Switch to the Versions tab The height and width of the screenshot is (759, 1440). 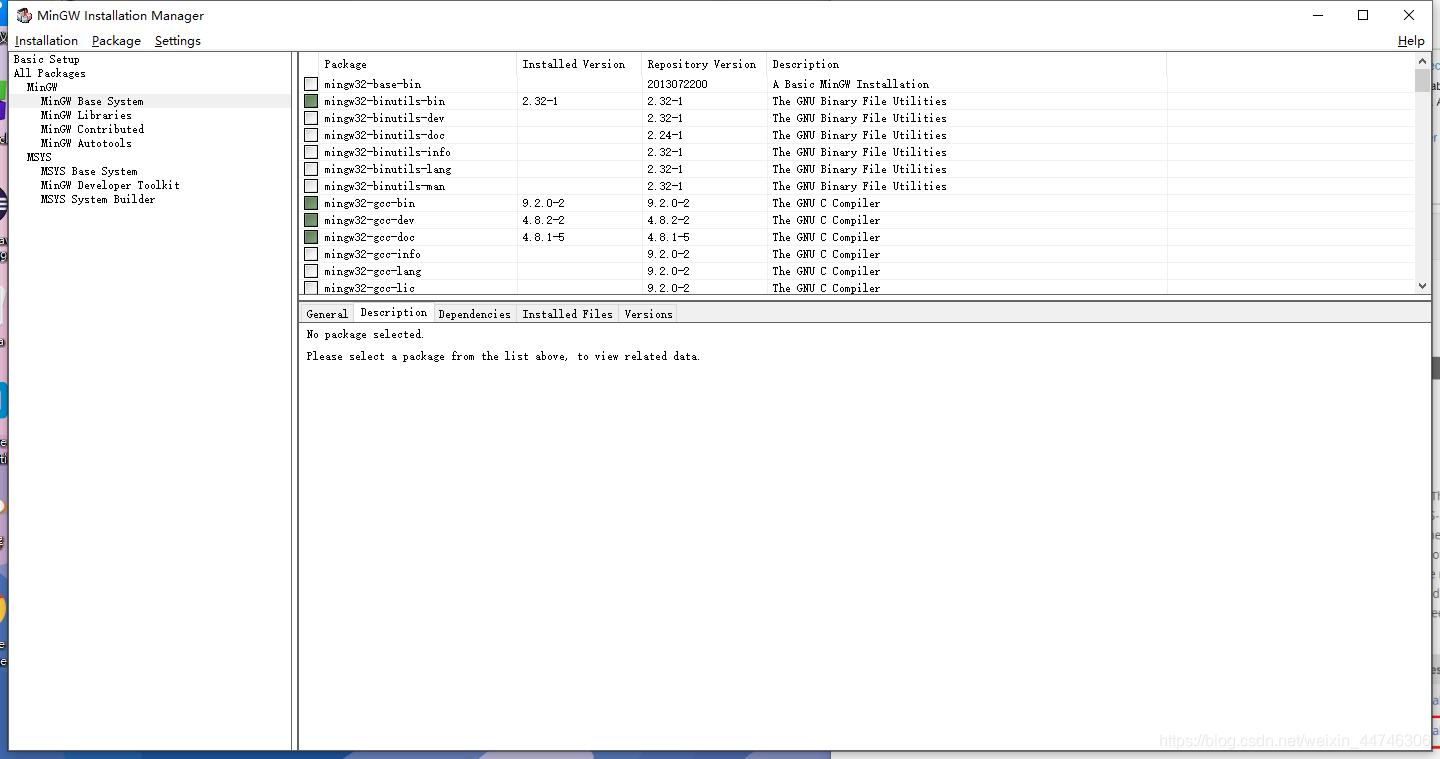click(648, 314)
